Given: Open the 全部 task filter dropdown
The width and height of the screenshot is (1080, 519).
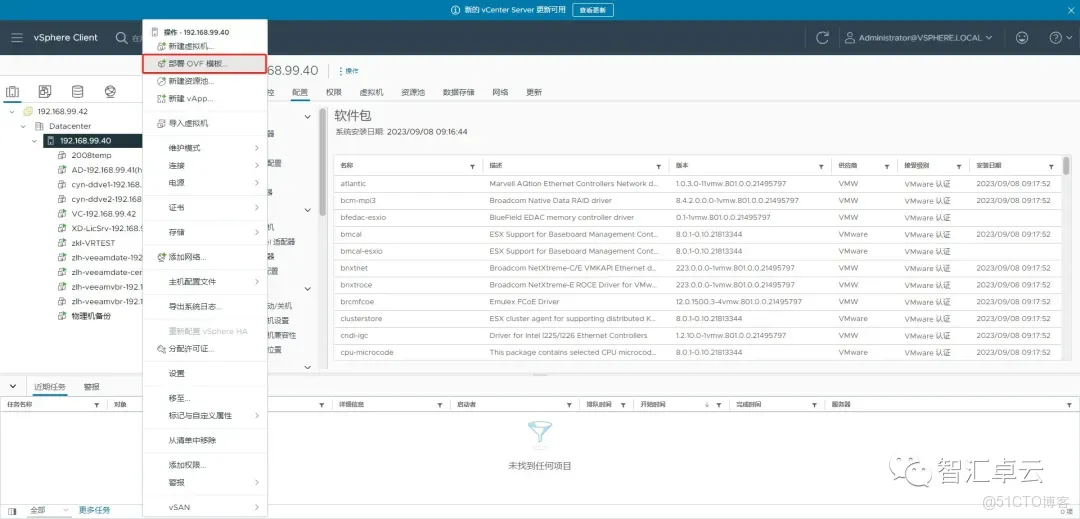Looking at the screenshot, I should tap(49, 510).
